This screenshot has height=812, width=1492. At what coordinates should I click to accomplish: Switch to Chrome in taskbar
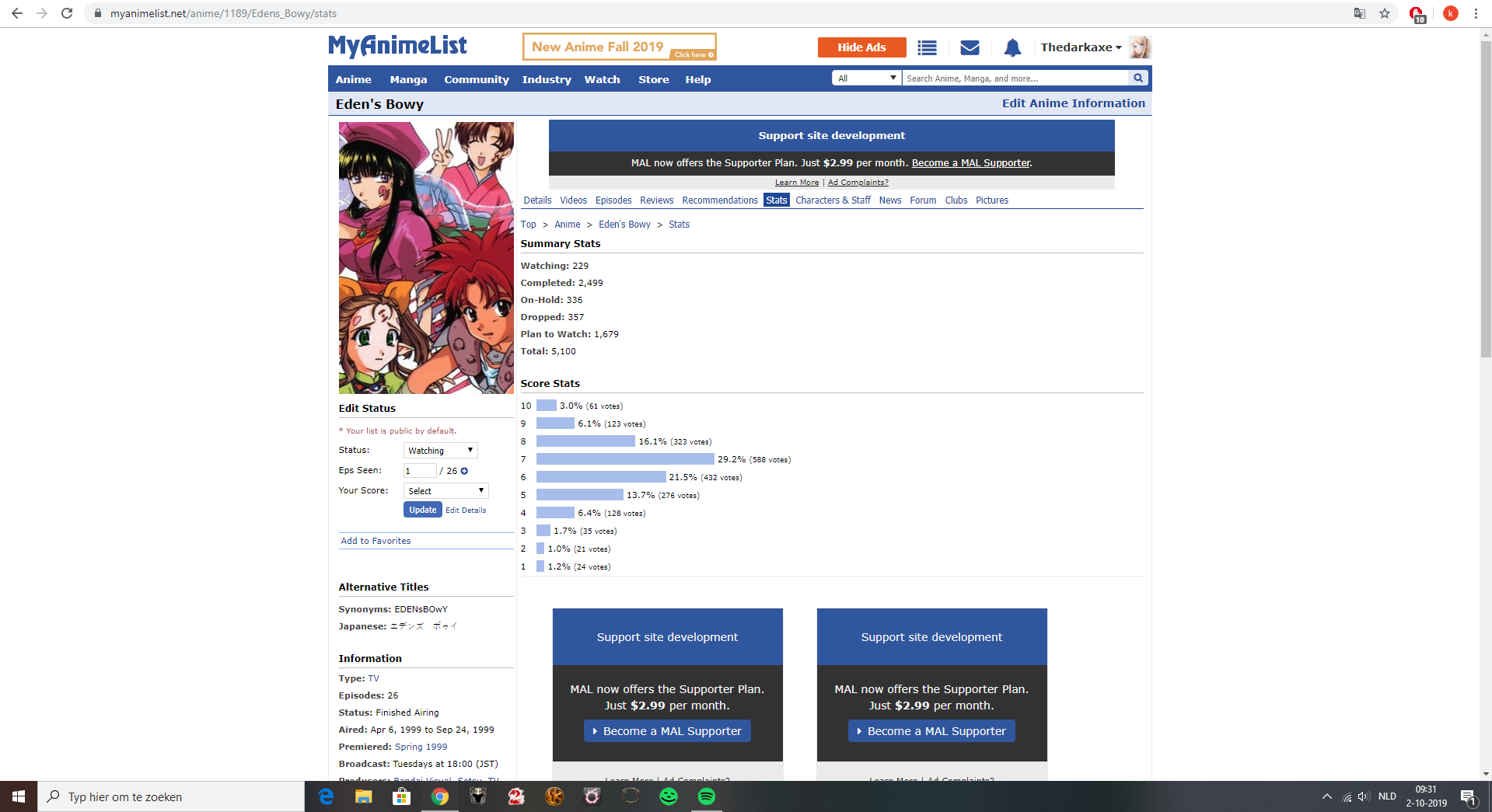440,796
